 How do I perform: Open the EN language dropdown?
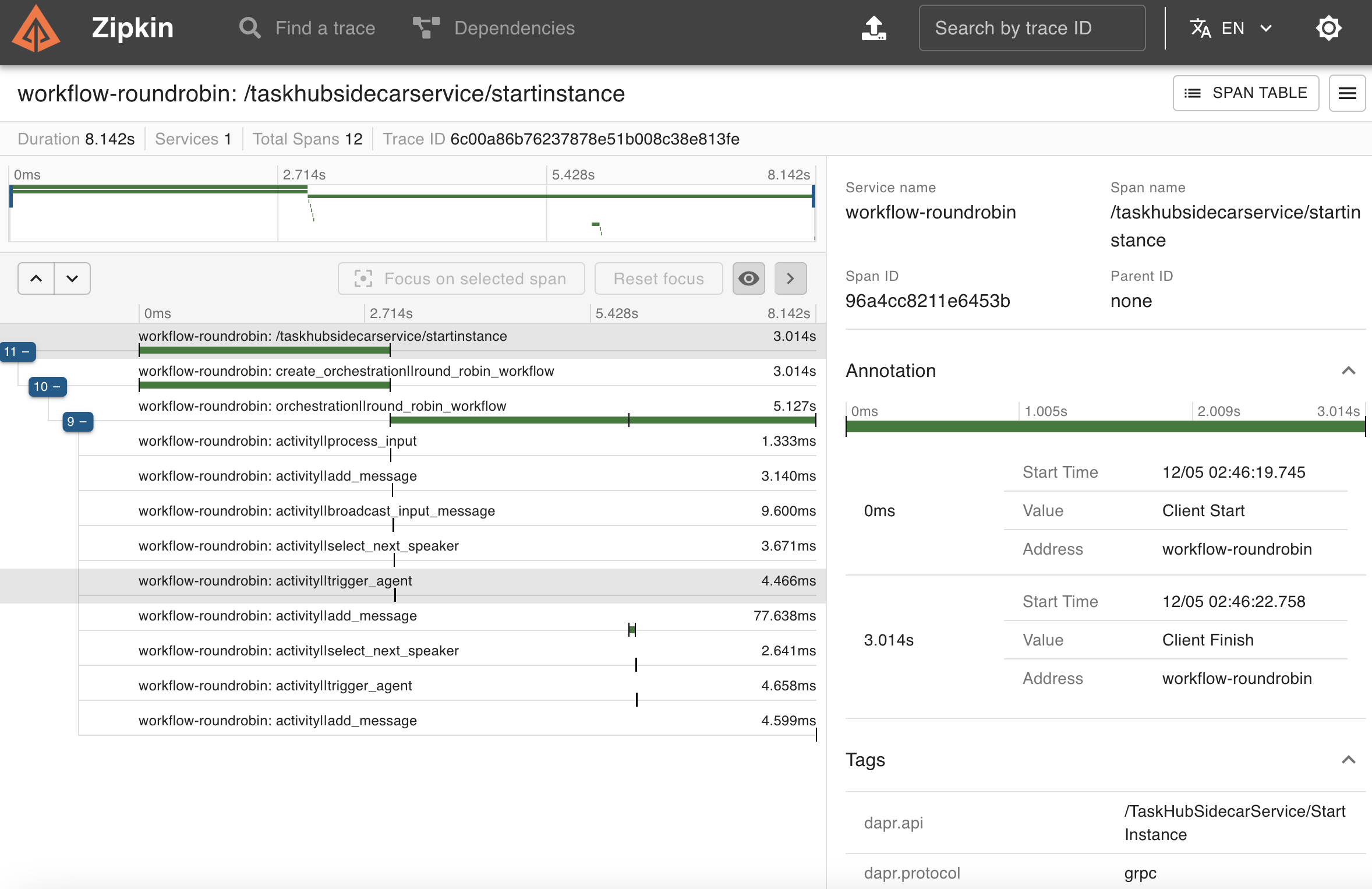1231,28
